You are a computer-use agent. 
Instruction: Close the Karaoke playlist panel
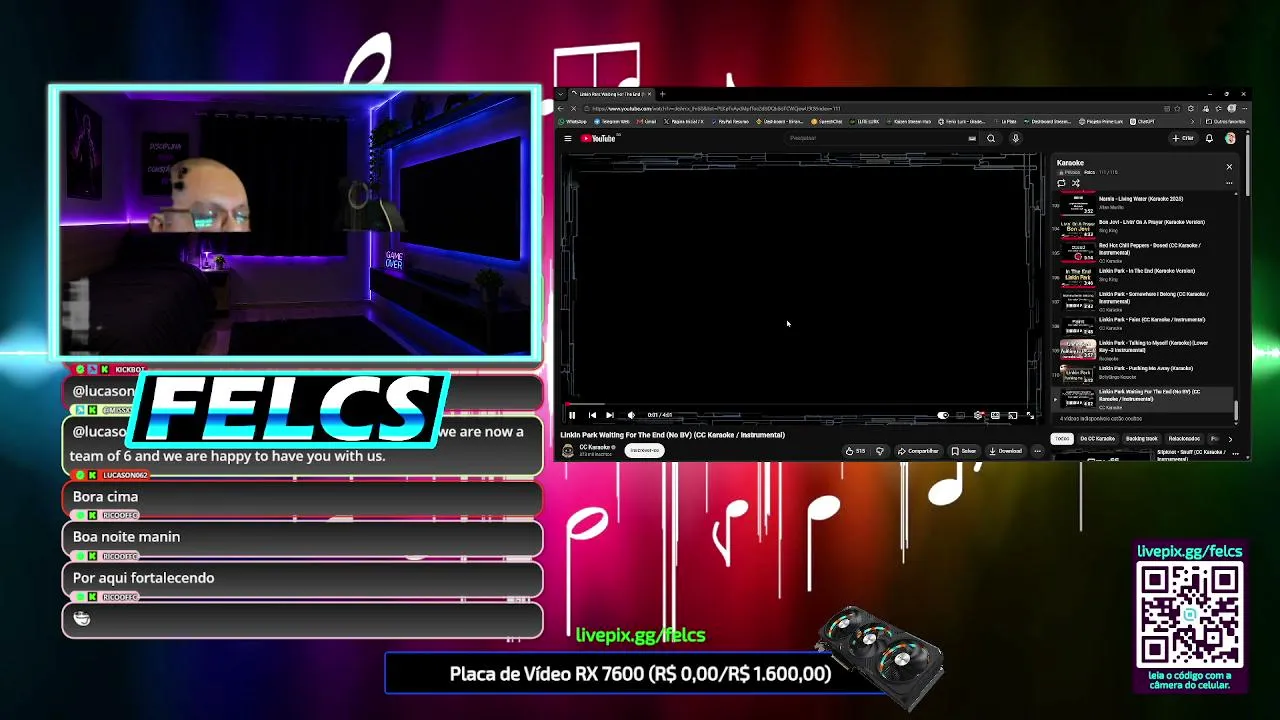coord(1229,166)
